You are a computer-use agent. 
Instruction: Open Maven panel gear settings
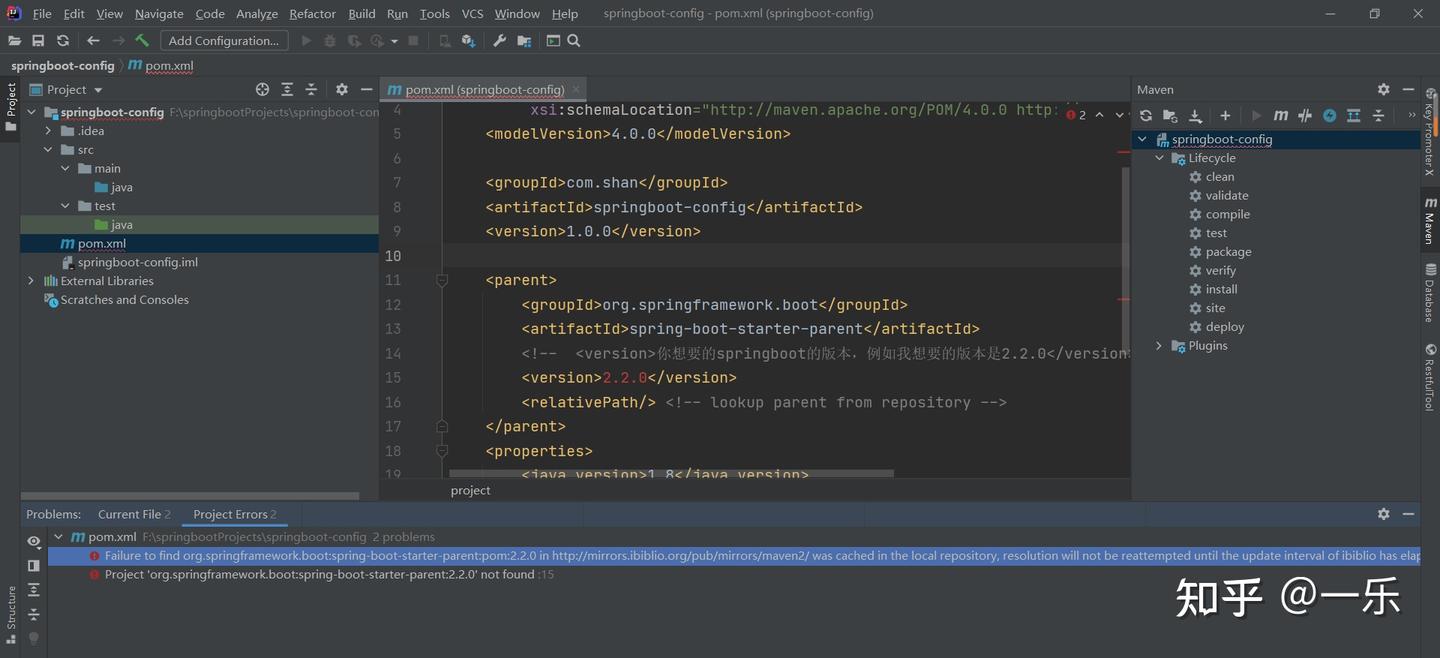point(1384,89)
